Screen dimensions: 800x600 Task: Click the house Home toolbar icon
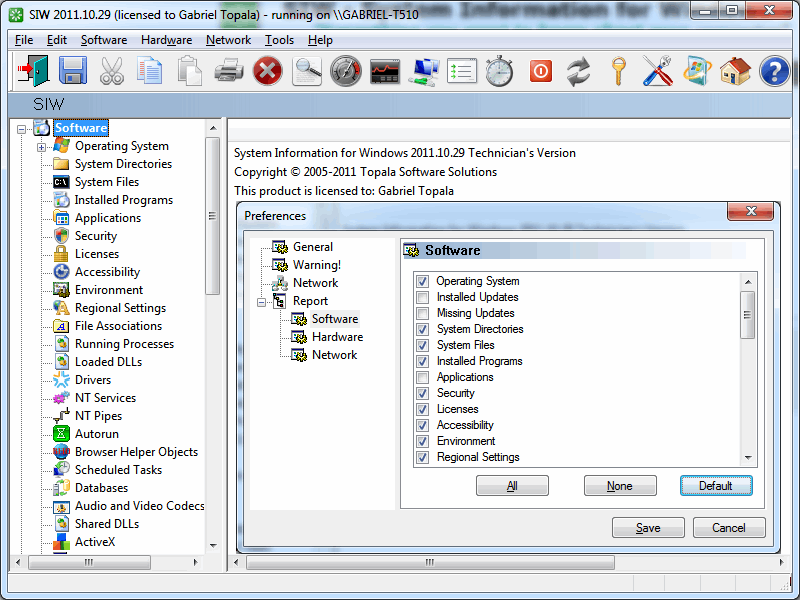pos(735,71)
